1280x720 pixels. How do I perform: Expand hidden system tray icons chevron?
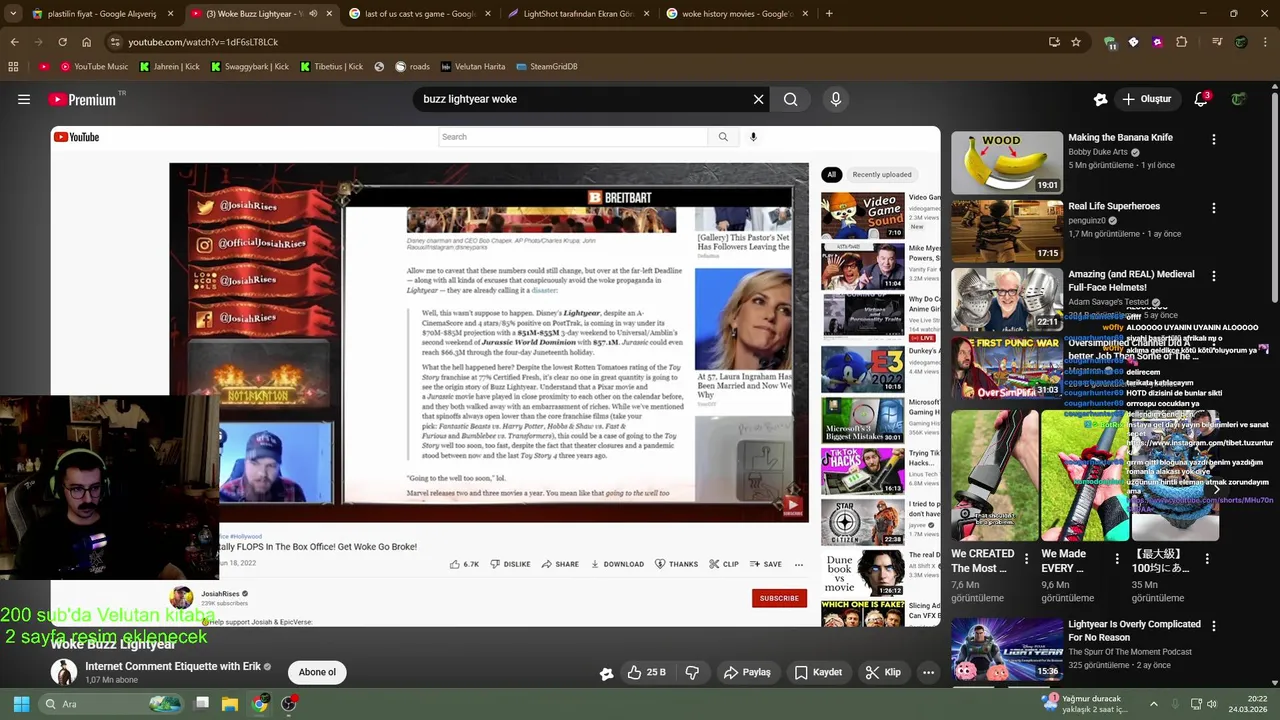(x=1154, y=704)
